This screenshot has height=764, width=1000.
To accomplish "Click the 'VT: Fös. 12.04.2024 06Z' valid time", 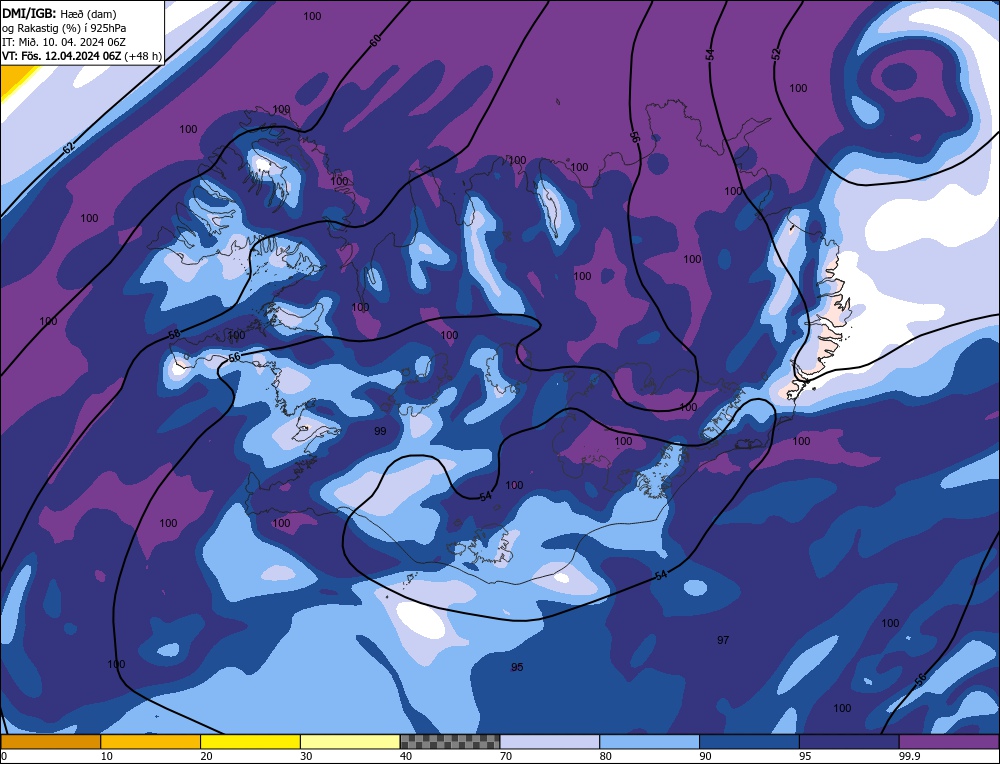I will tap(61, 56).
